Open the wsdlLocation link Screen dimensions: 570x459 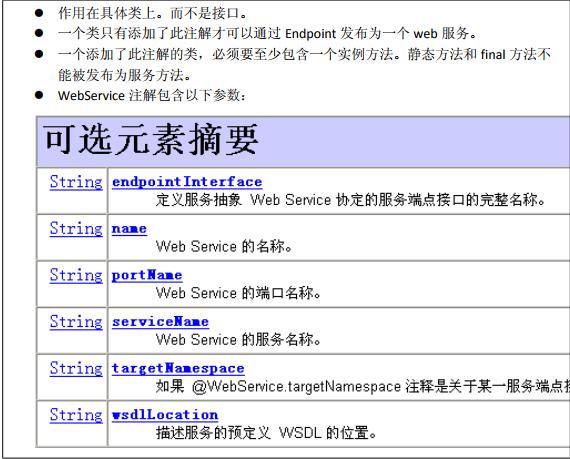pos(165,415)
